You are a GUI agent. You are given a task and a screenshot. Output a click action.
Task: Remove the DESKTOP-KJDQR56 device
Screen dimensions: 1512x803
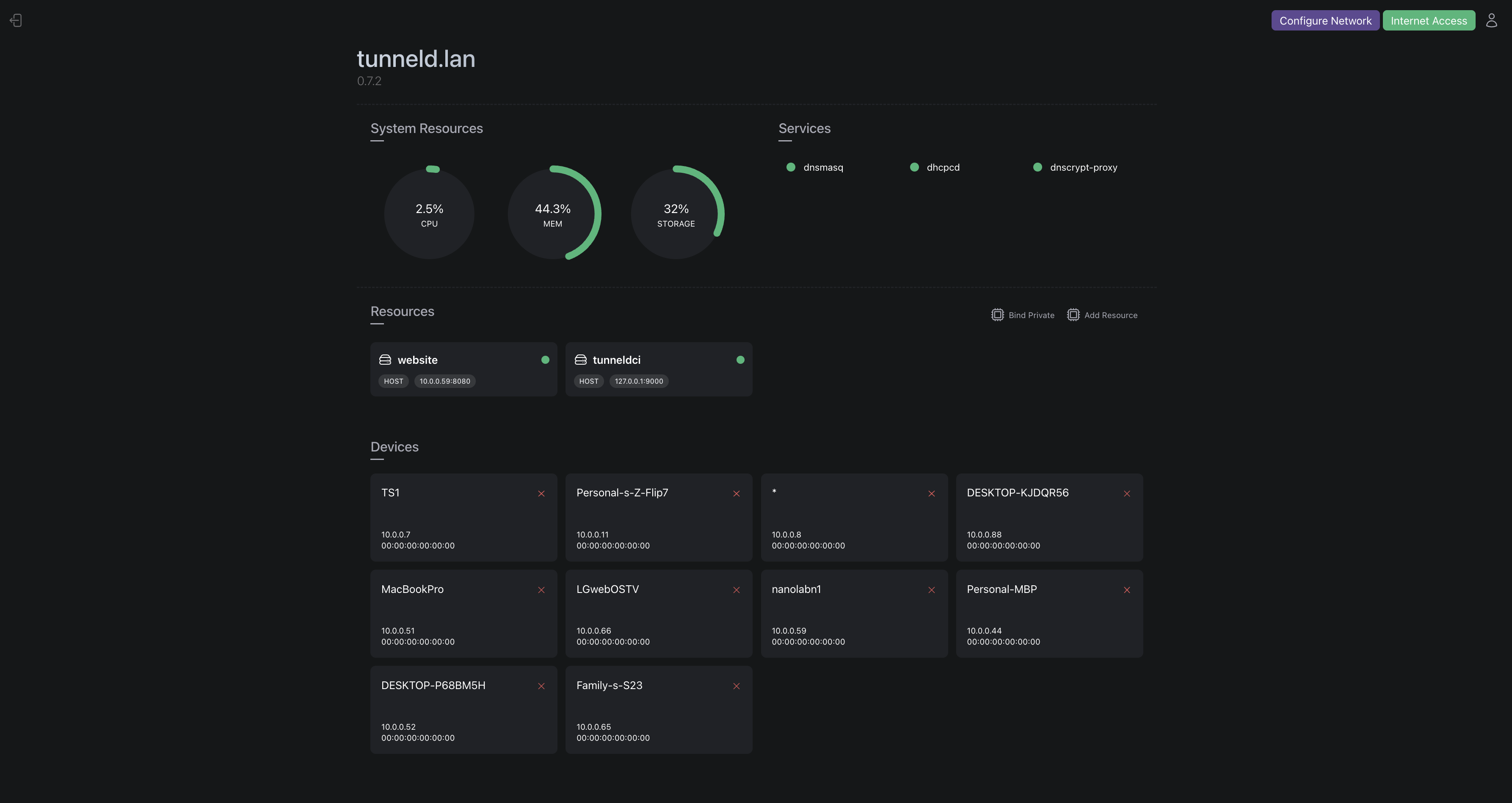point(1127,493)
